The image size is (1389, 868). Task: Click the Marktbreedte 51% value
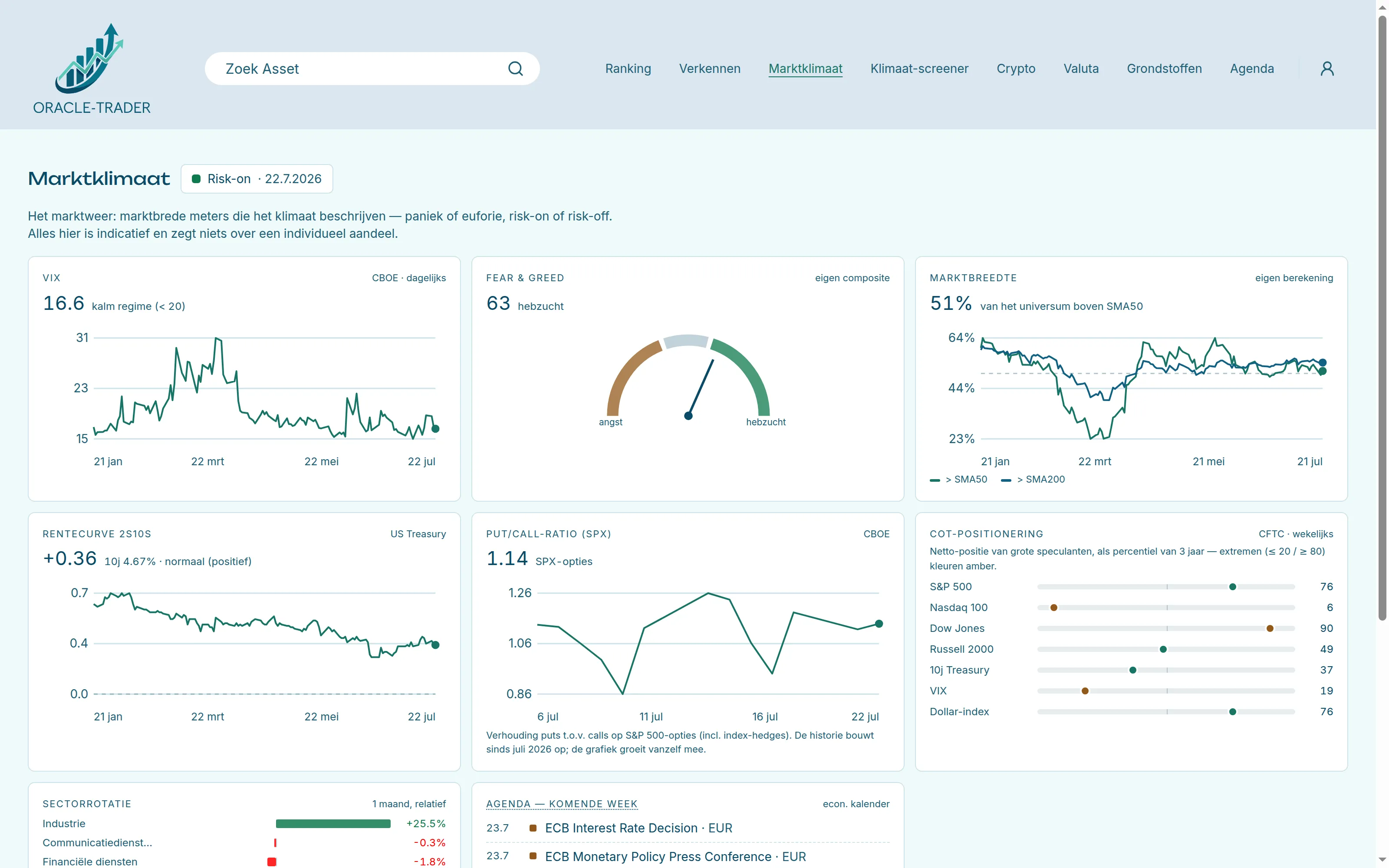[x=951, y=303]
